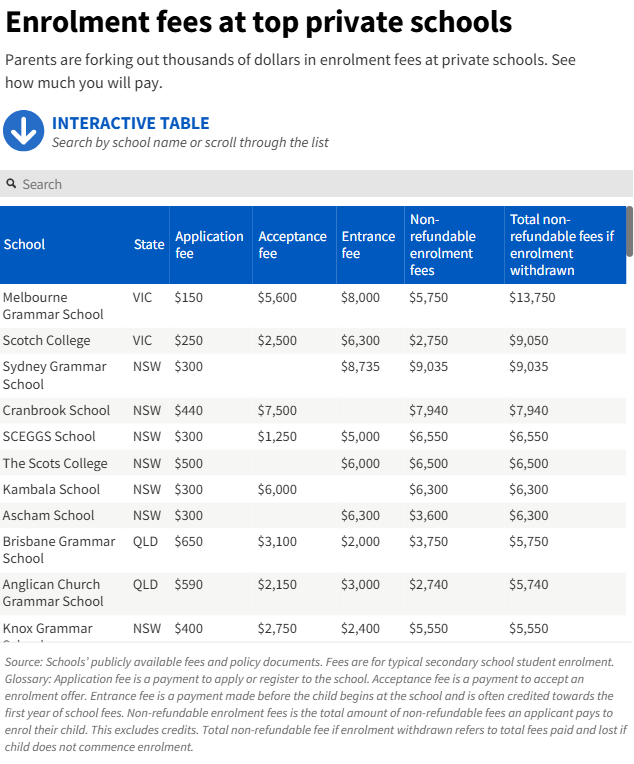Viewport: 634px width, 764px height.
Task: Sort table by State column
Action: point(149,245)
